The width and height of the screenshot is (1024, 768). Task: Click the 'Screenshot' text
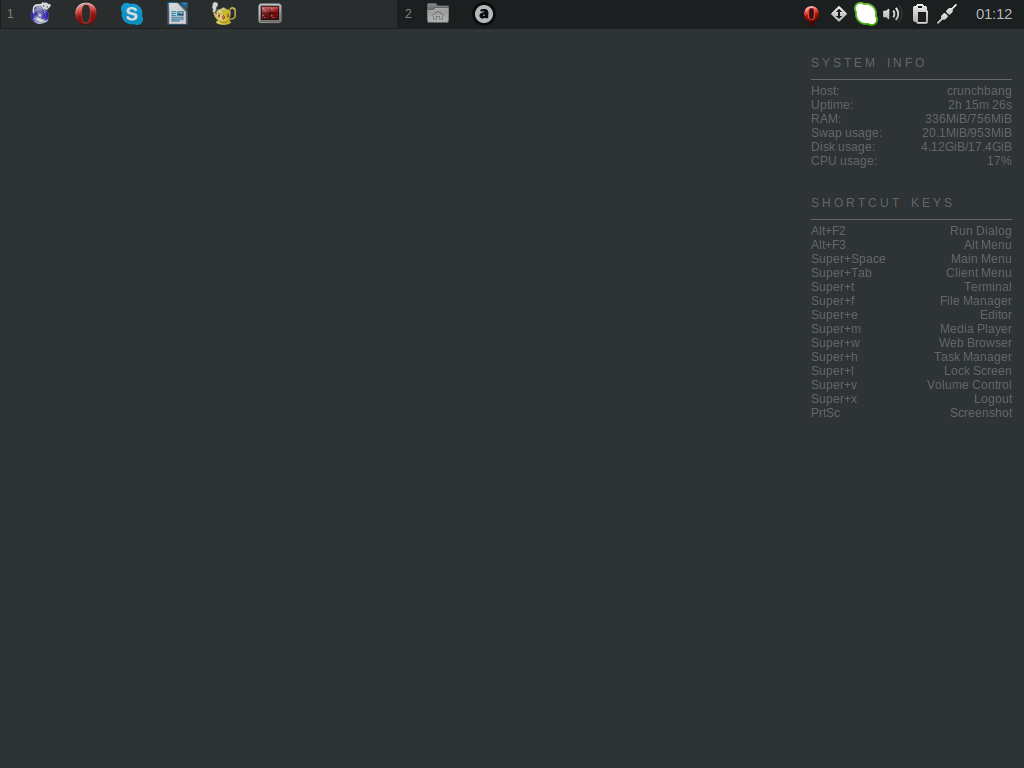pyautogui.click(x=981, y=413)
